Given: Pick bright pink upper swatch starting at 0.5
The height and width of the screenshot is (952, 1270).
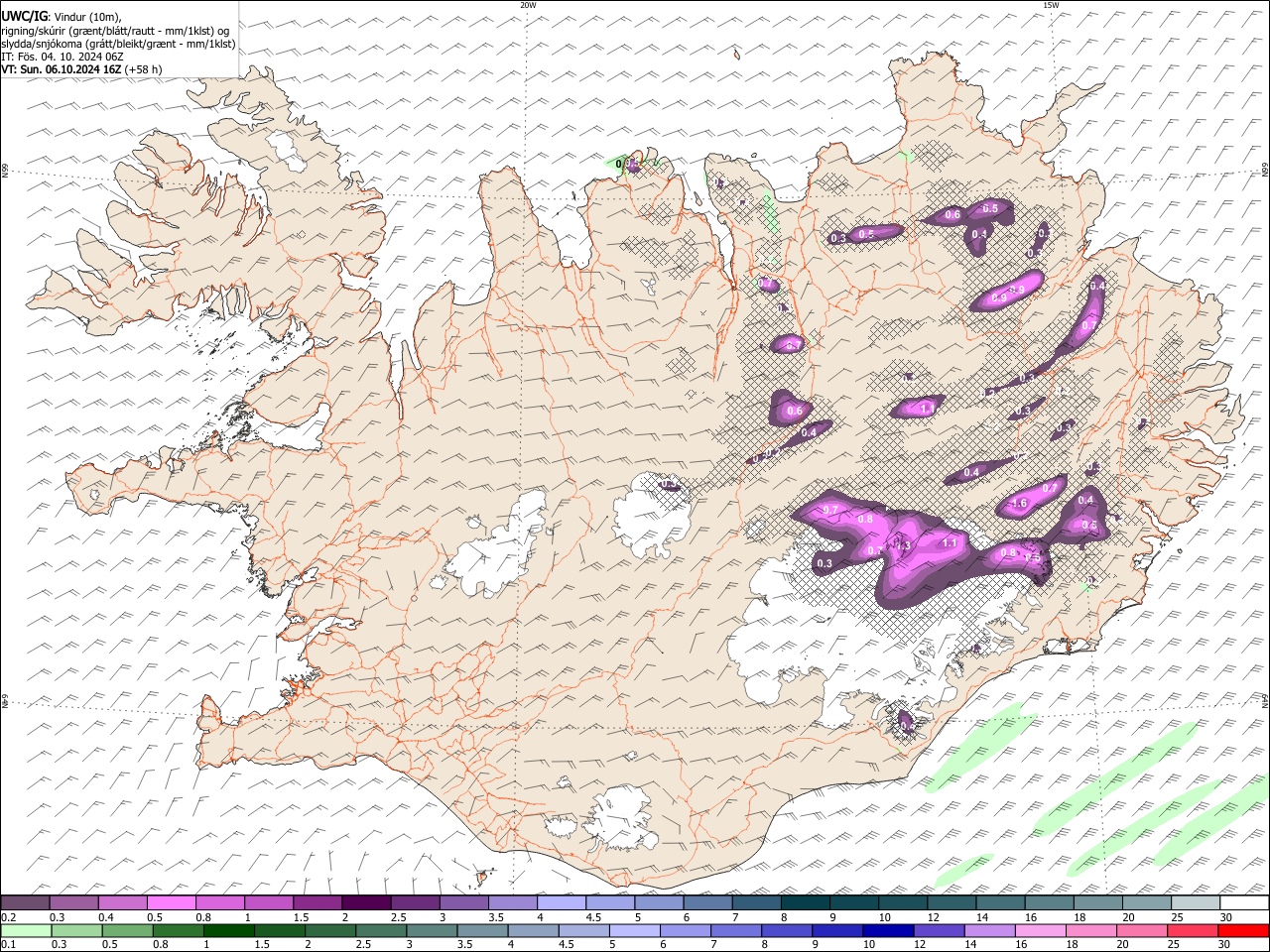Looking at the screenshot, I should coord(171,902).
